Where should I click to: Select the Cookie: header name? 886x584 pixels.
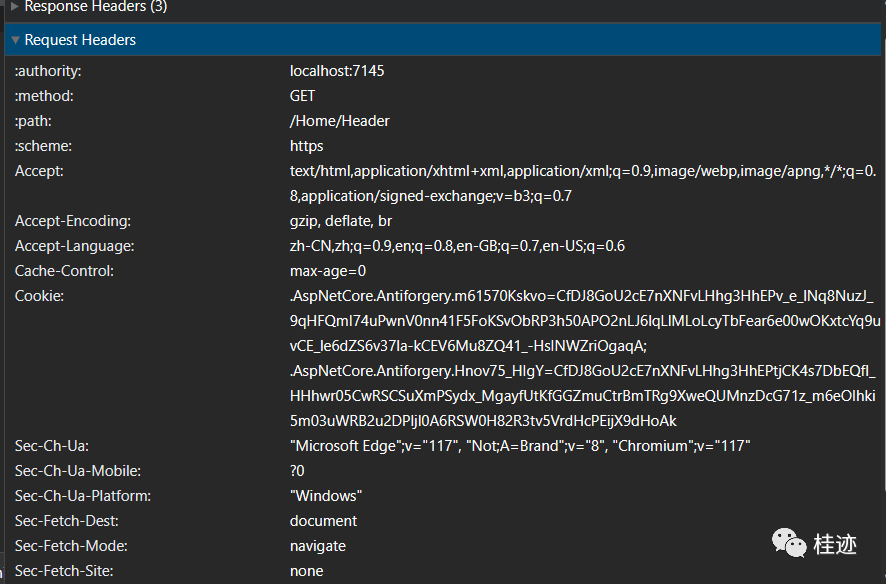pyautogui.click(x=39, y=296)
